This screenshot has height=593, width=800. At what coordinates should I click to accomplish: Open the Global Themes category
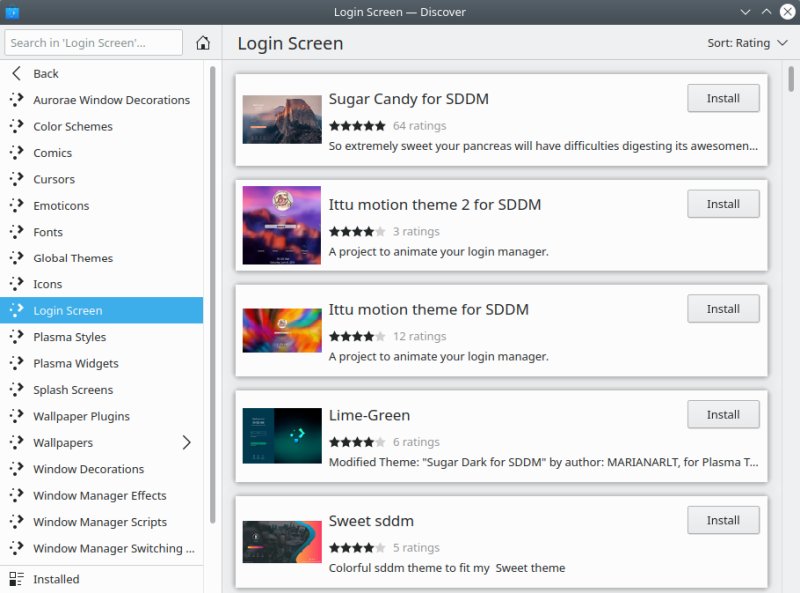73,258
